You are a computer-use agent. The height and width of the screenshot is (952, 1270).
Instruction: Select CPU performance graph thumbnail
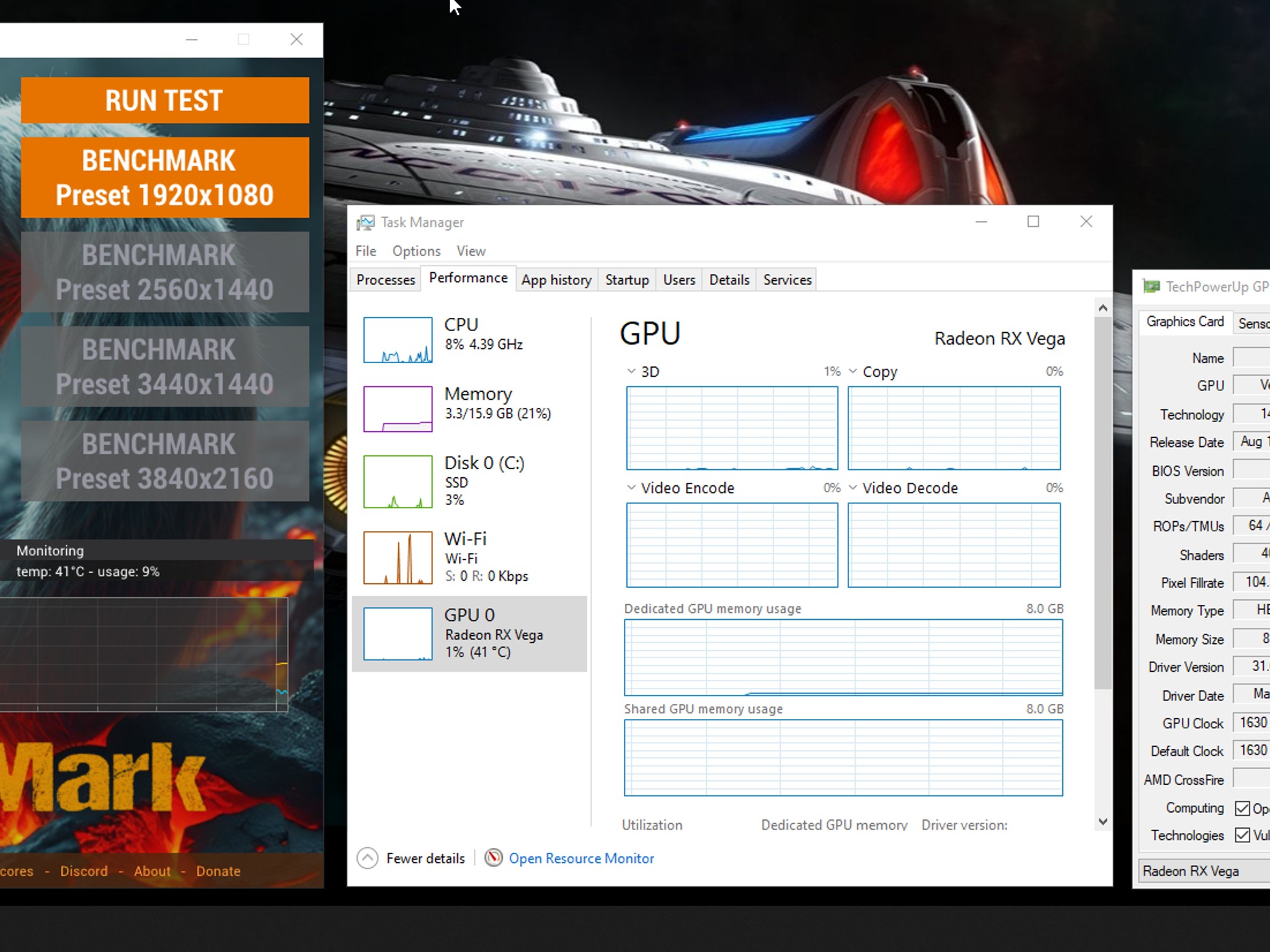click(x=397, y=340)
